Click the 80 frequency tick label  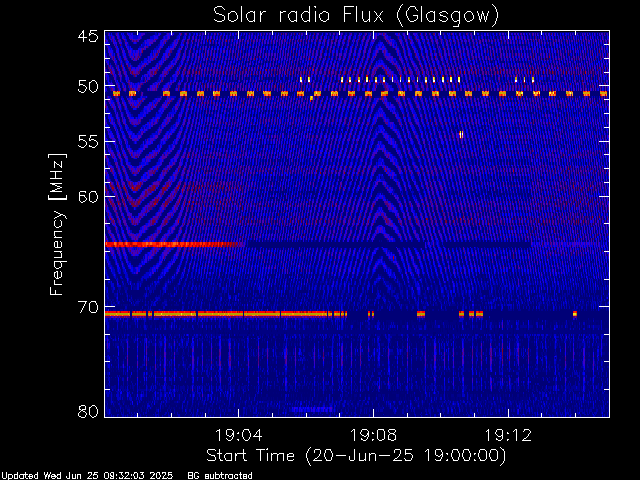coord(88,411)
